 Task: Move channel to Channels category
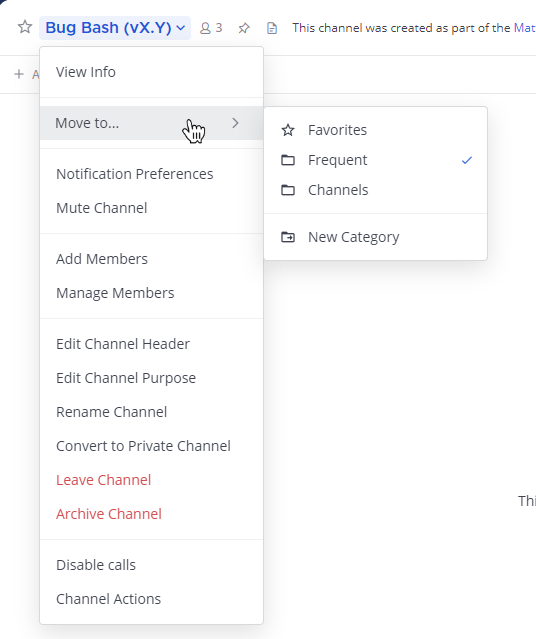(375, 190)
